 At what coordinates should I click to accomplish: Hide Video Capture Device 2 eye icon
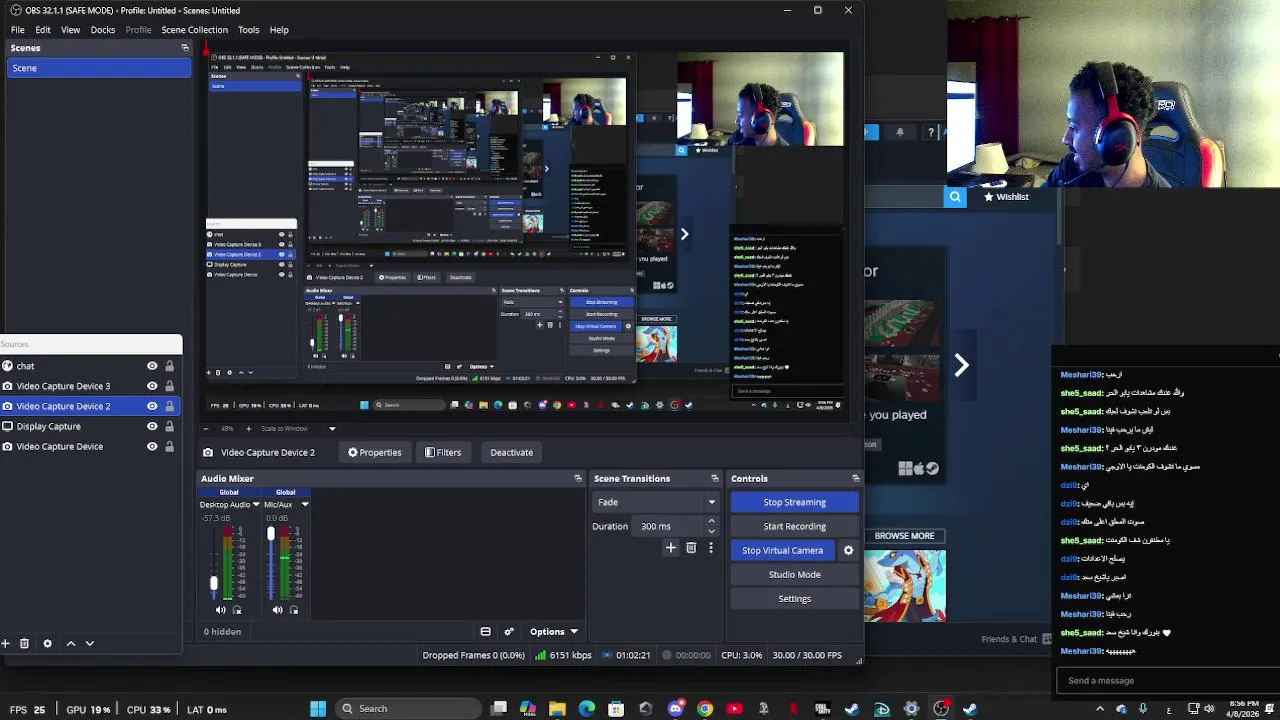tap(152, 406)
